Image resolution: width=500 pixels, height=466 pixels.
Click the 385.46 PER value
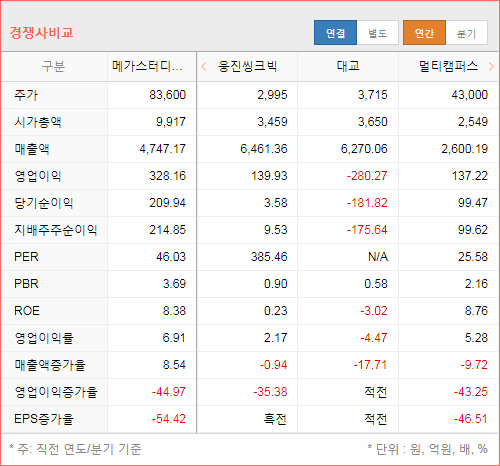tap(269, 257)
